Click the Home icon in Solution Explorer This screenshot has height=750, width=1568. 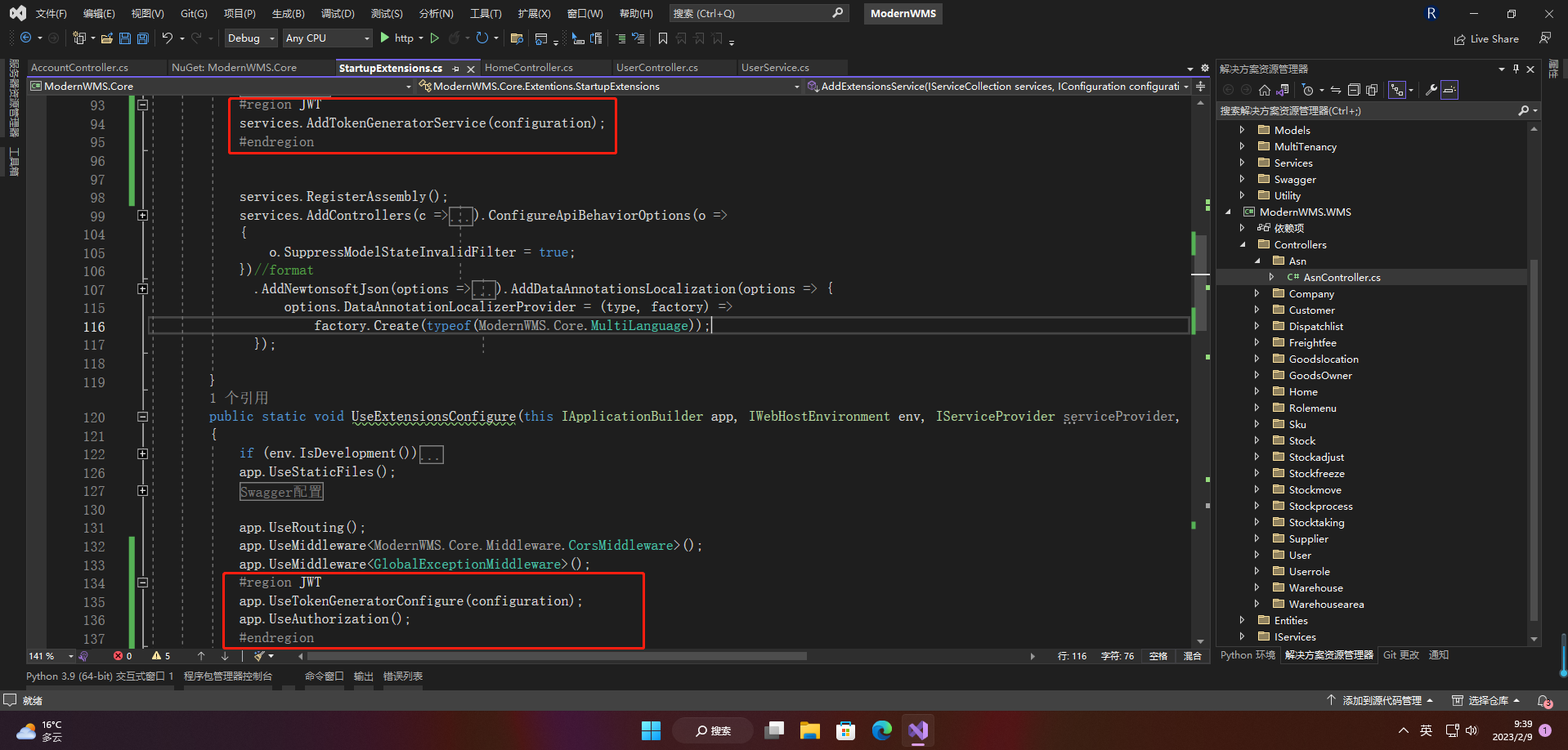point(1265,90)
